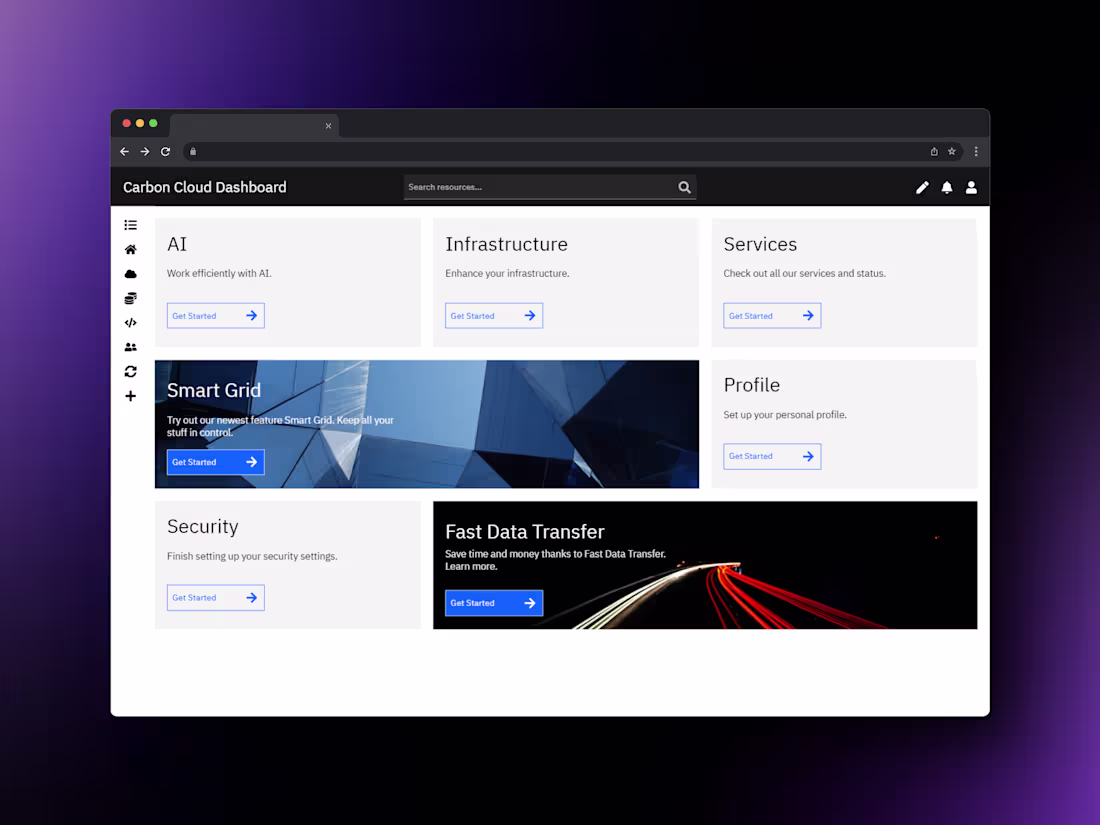This screenshot has width=1100, height=825.
Task: Click Get Started under Fast Data Transfer
Action: (x=493, y=602)
